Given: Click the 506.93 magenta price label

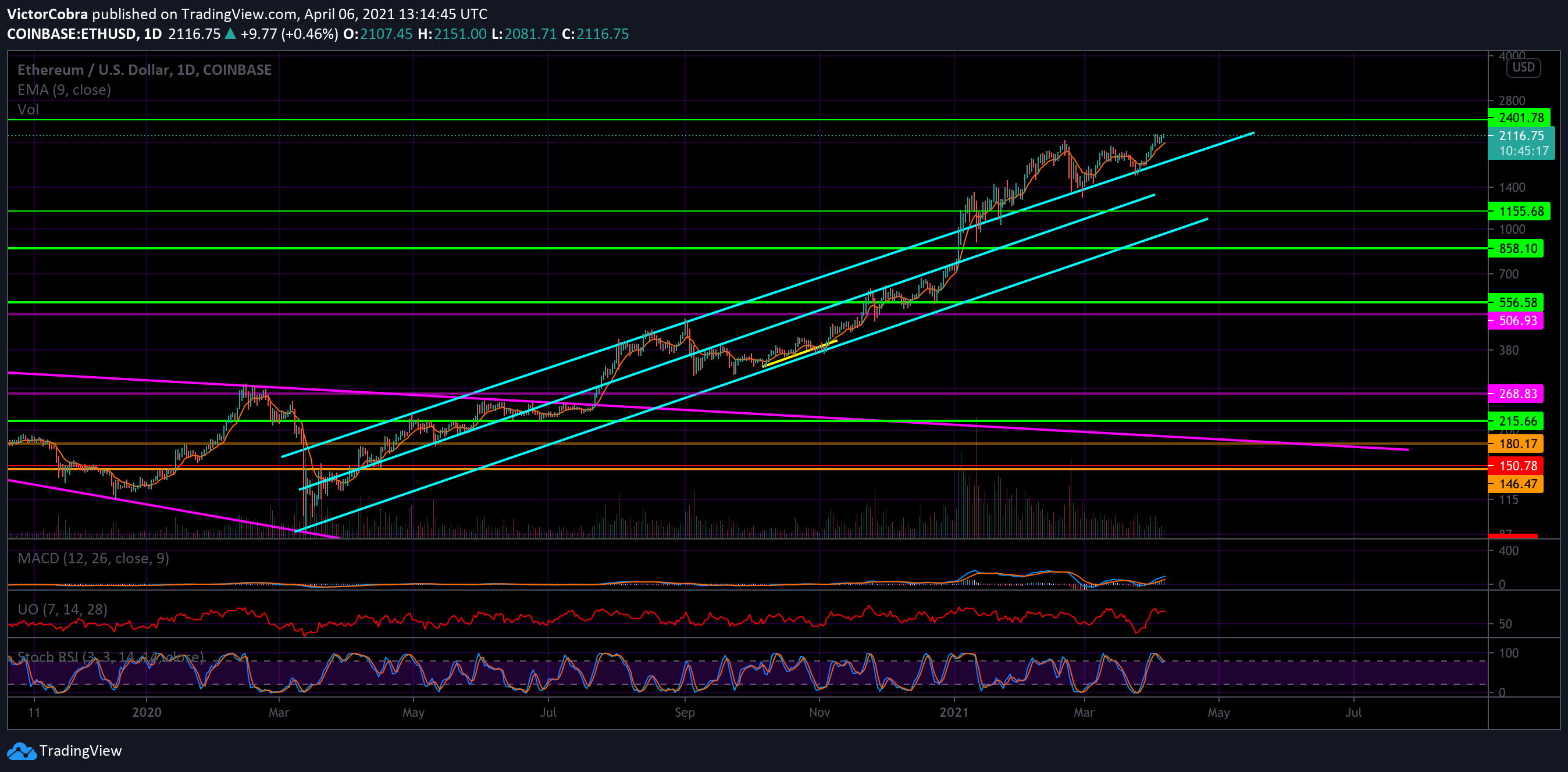Looking at the screenshot, I should pyautogui.click(x=1516, y=321).
